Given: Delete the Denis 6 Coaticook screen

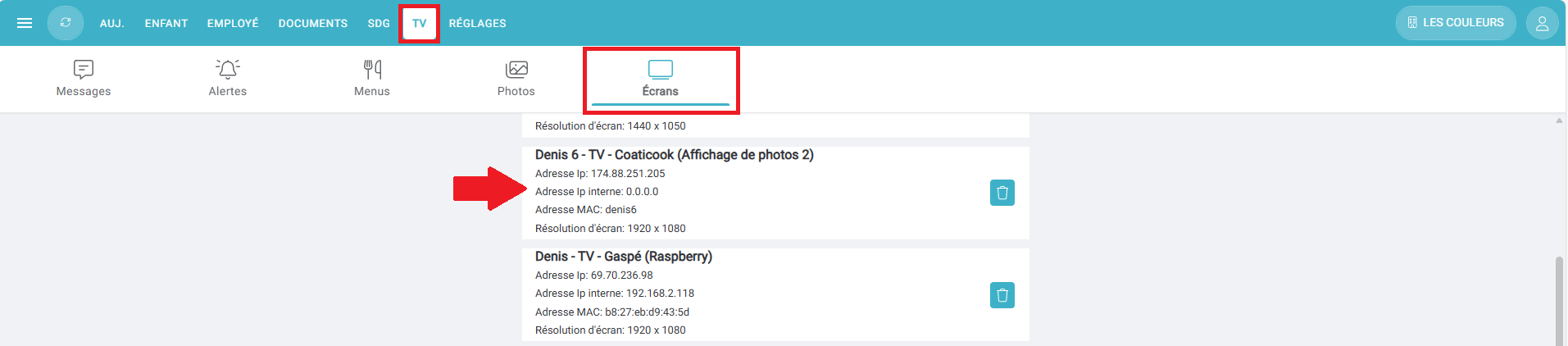Looking at the screenshot, I should pyautogui.click(x=1002, y=193).
